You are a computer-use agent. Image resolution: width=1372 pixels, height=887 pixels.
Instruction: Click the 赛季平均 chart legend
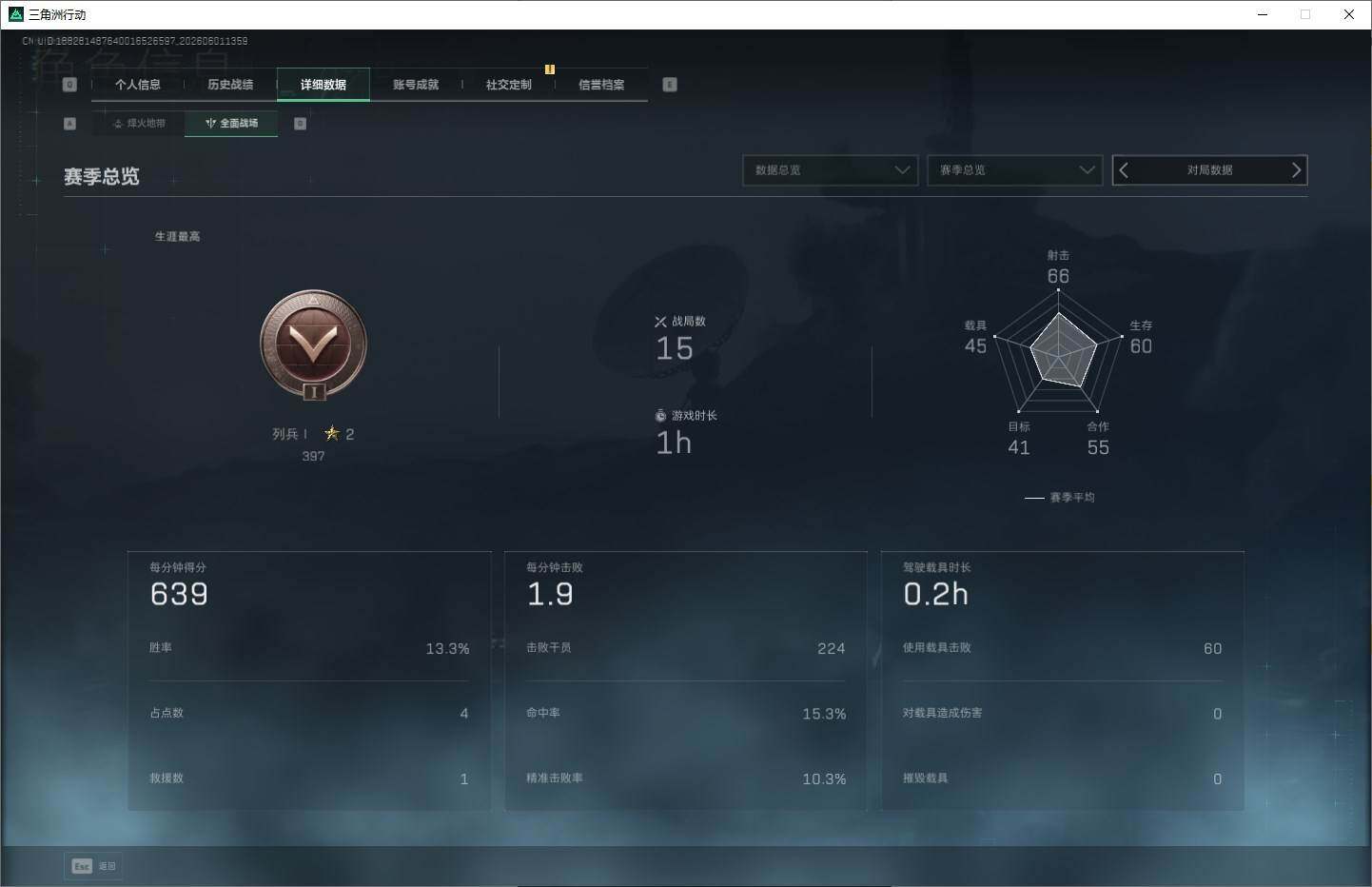click(1060, 498)
